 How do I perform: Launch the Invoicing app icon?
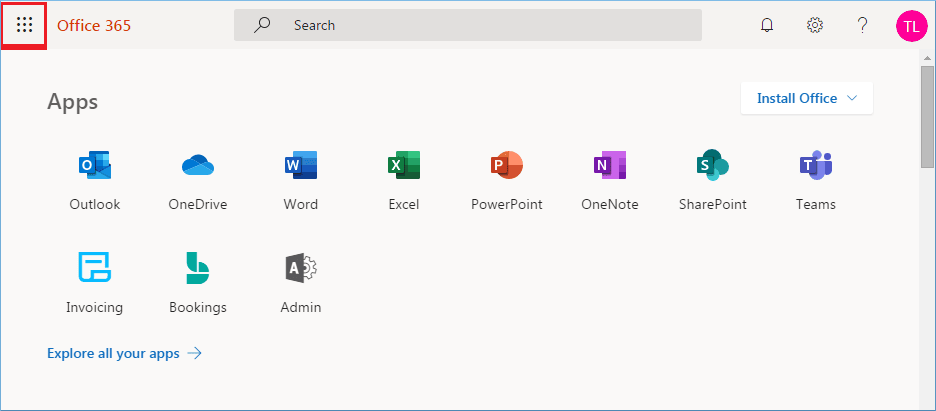tap(95, 267)
